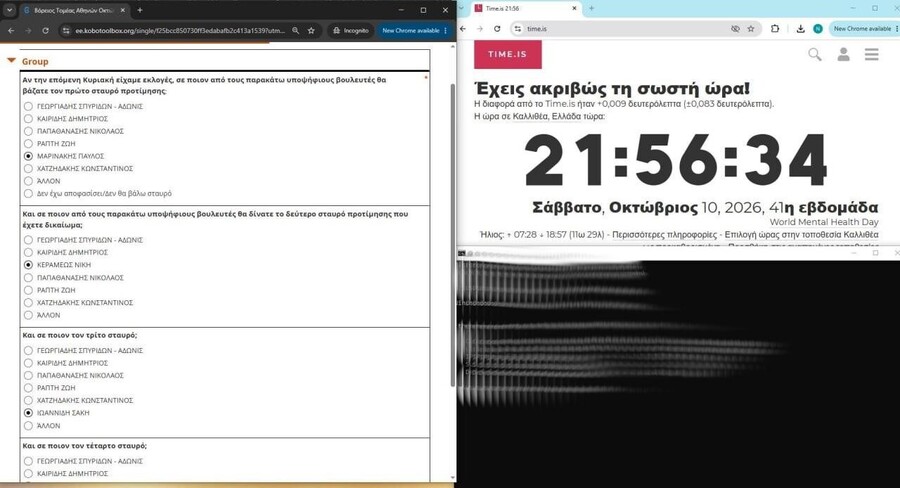900x488 pixels.
Task: Select ΙΩΑΝΝΙΔΗ ΖΑΚΗ for third preference
Action: pyautogui.click(x=28, y=413)
